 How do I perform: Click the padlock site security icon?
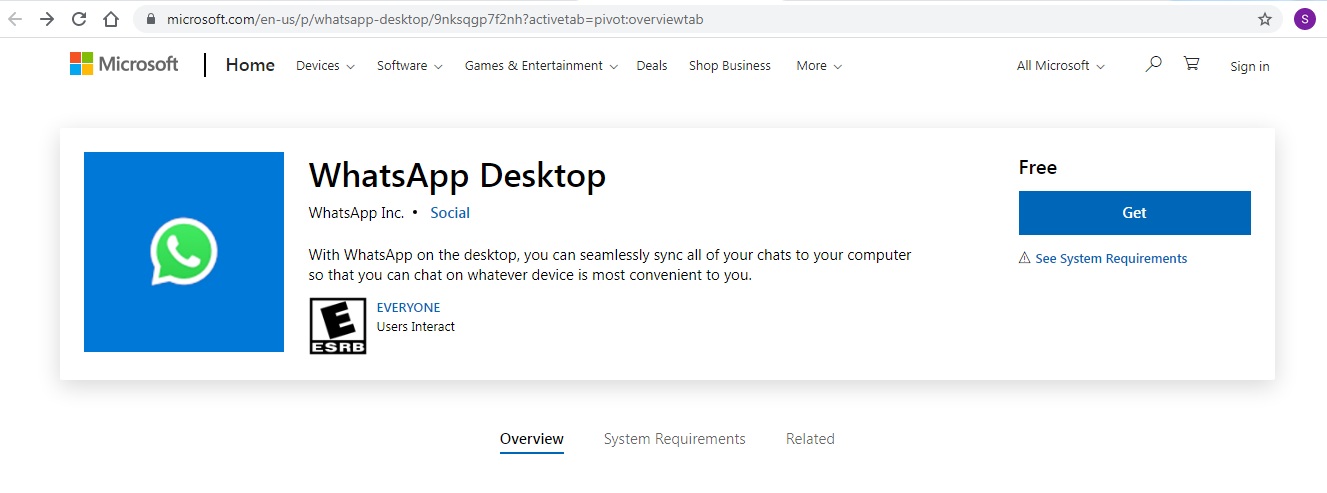point(151,19)
